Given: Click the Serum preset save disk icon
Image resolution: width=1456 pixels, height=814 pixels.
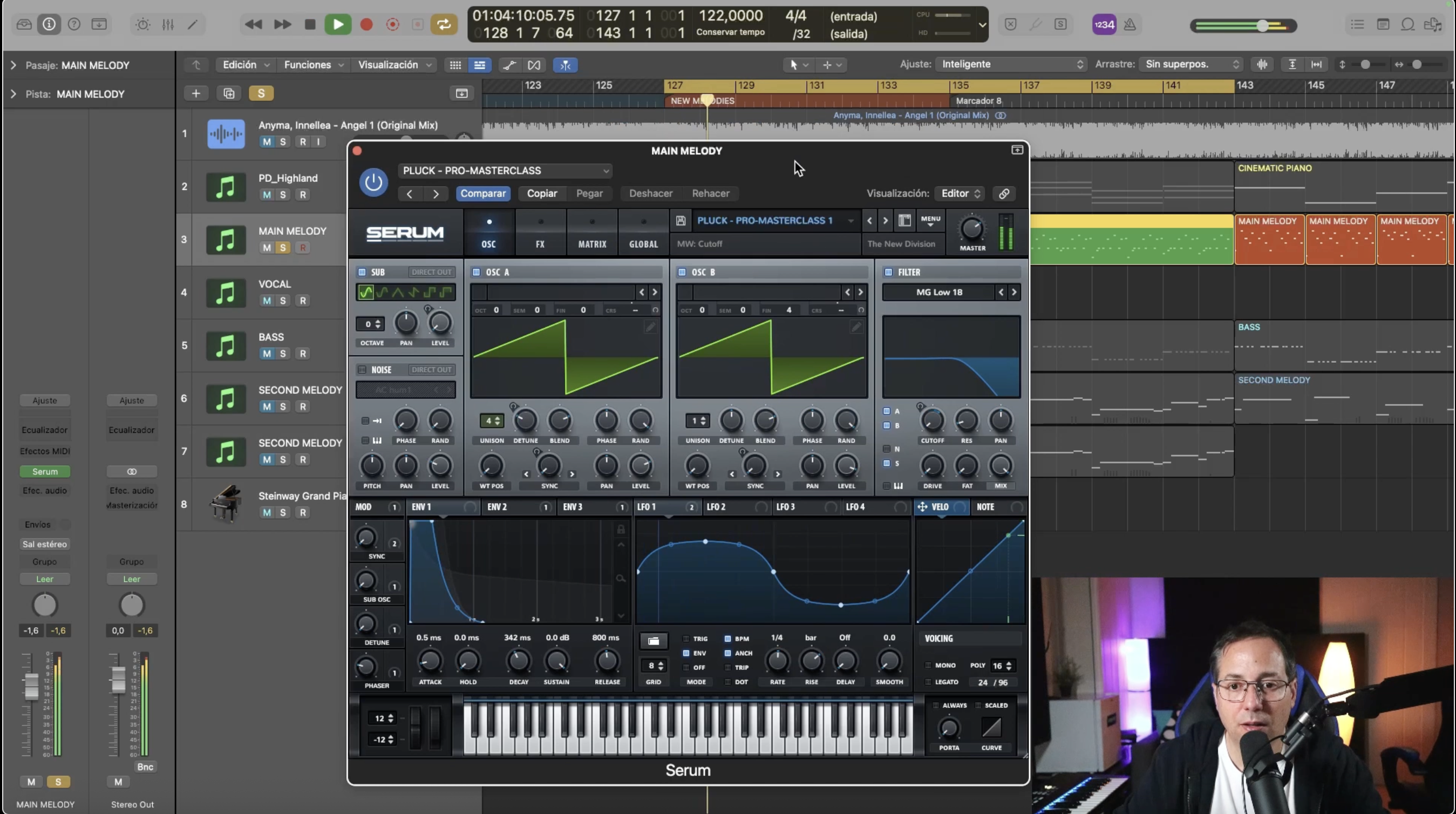Looking at the screenshot, I should pyautogui.click(x=681, y=221).
